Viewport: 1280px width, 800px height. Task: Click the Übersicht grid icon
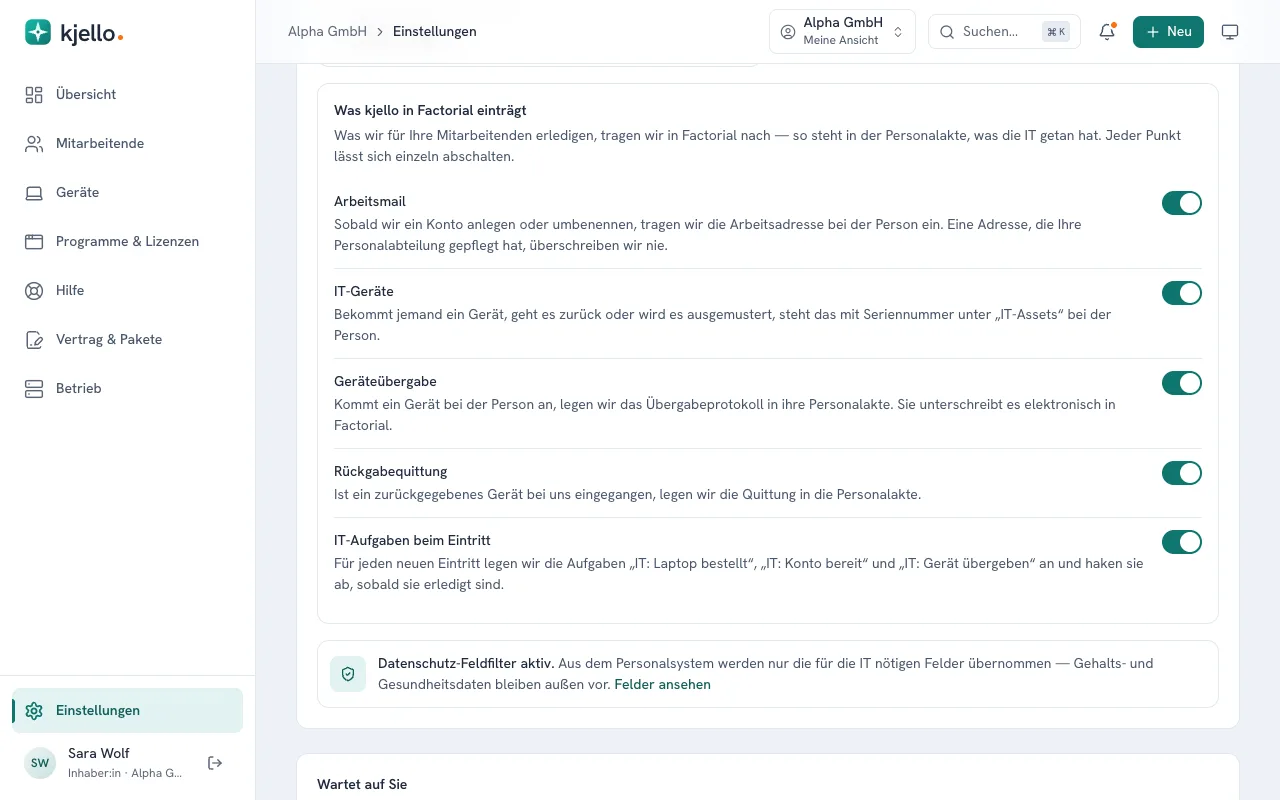[x=34, y=95]
